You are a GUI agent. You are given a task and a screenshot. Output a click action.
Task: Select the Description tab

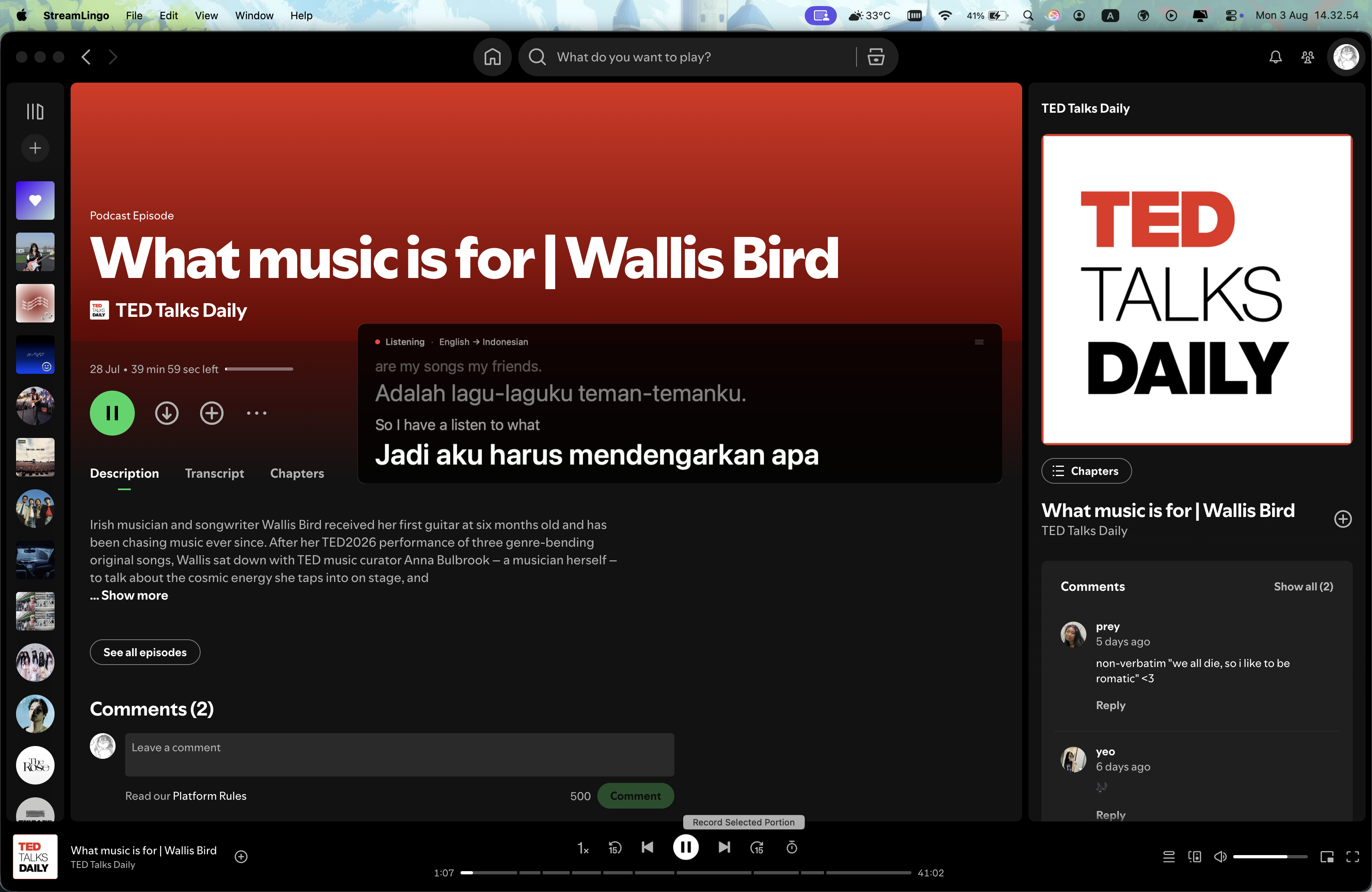pos(124,473)
